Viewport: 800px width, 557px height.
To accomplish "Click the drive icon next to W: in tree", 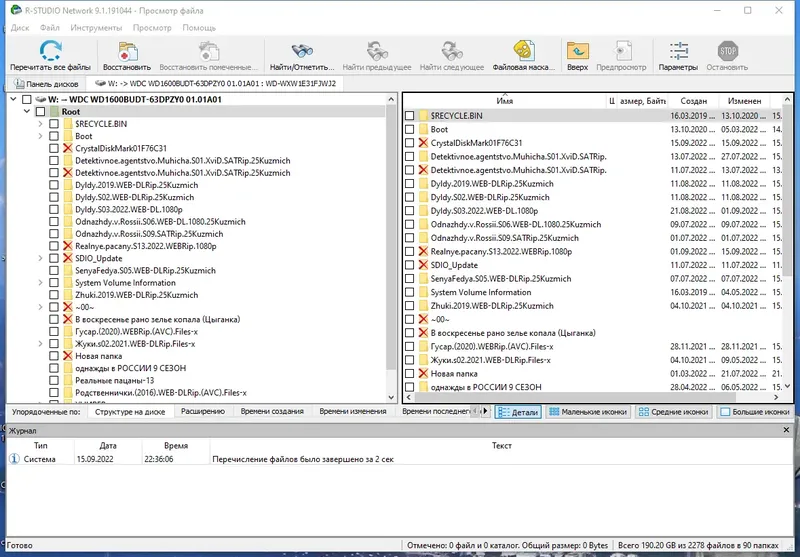I will (x=40, y=99).
